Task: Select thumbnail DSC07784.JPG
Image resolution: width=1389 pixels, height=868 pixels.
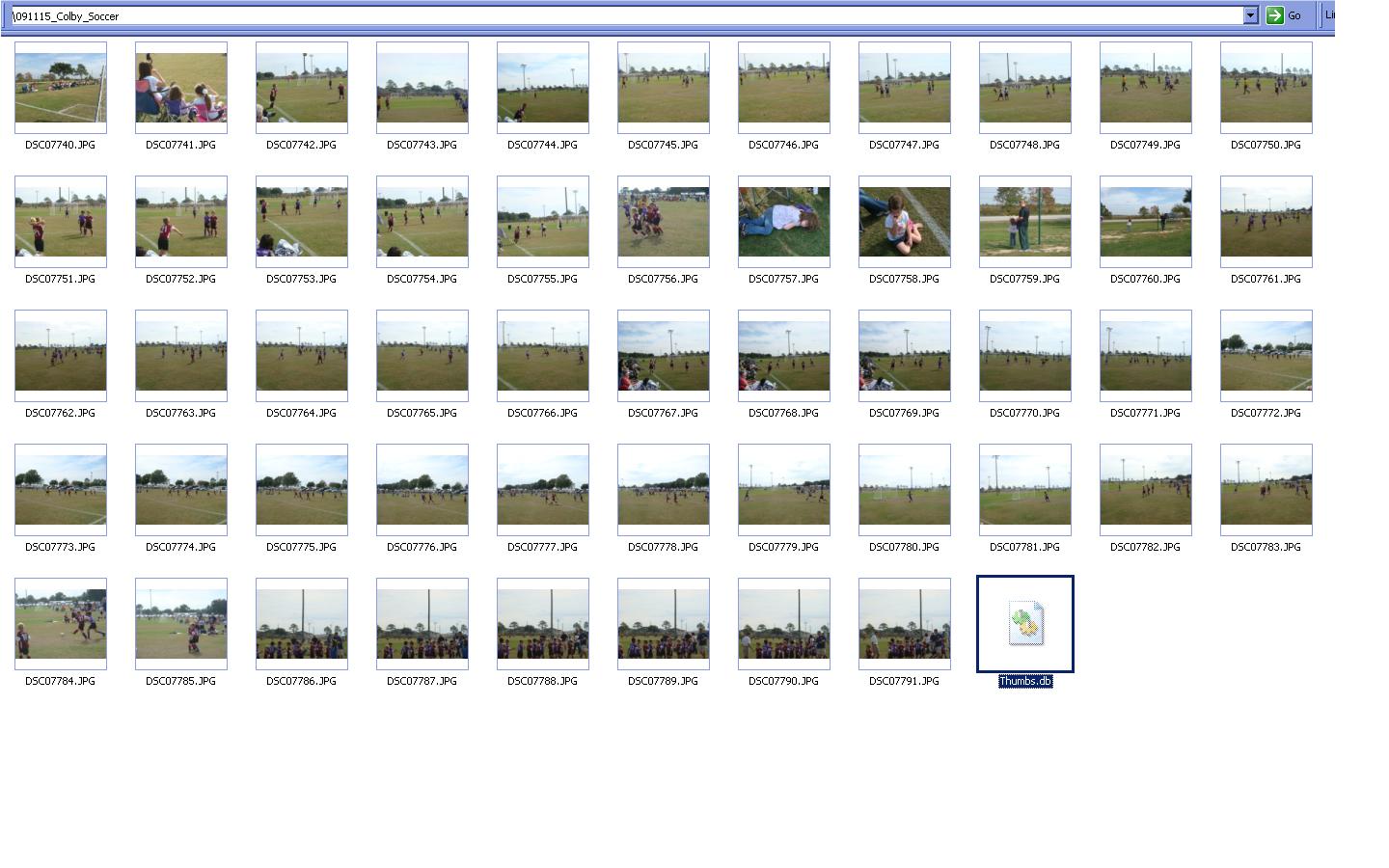Action: (61, 624)
